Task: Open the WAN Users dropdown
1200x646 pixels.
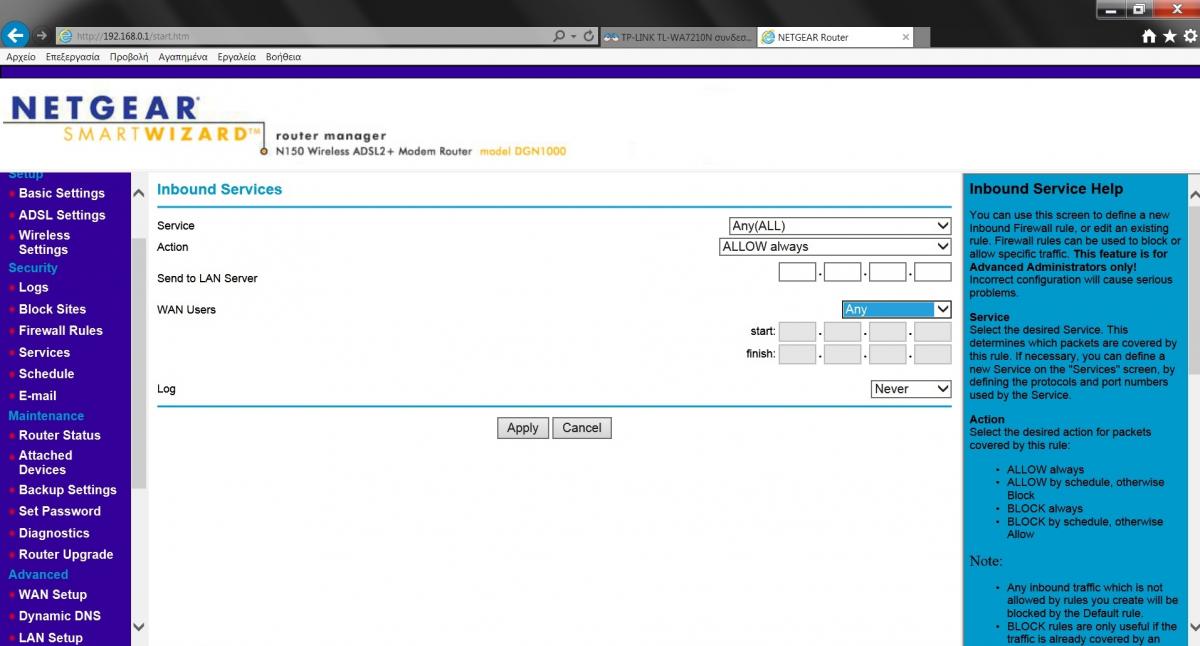Action: point(896,310)
